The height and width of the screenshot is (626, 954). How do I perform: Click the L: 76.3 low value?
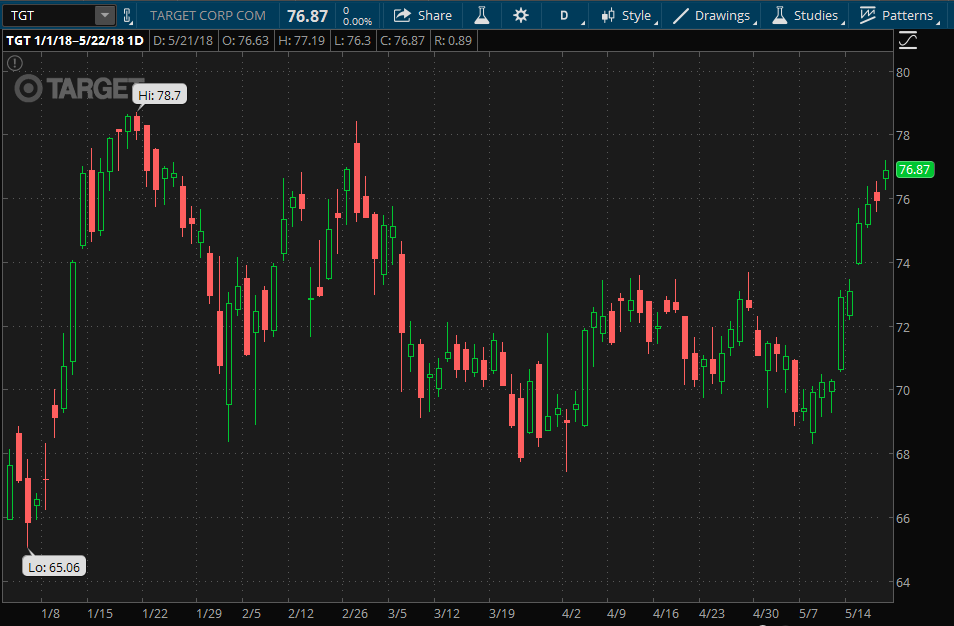(x=352, y=41)
